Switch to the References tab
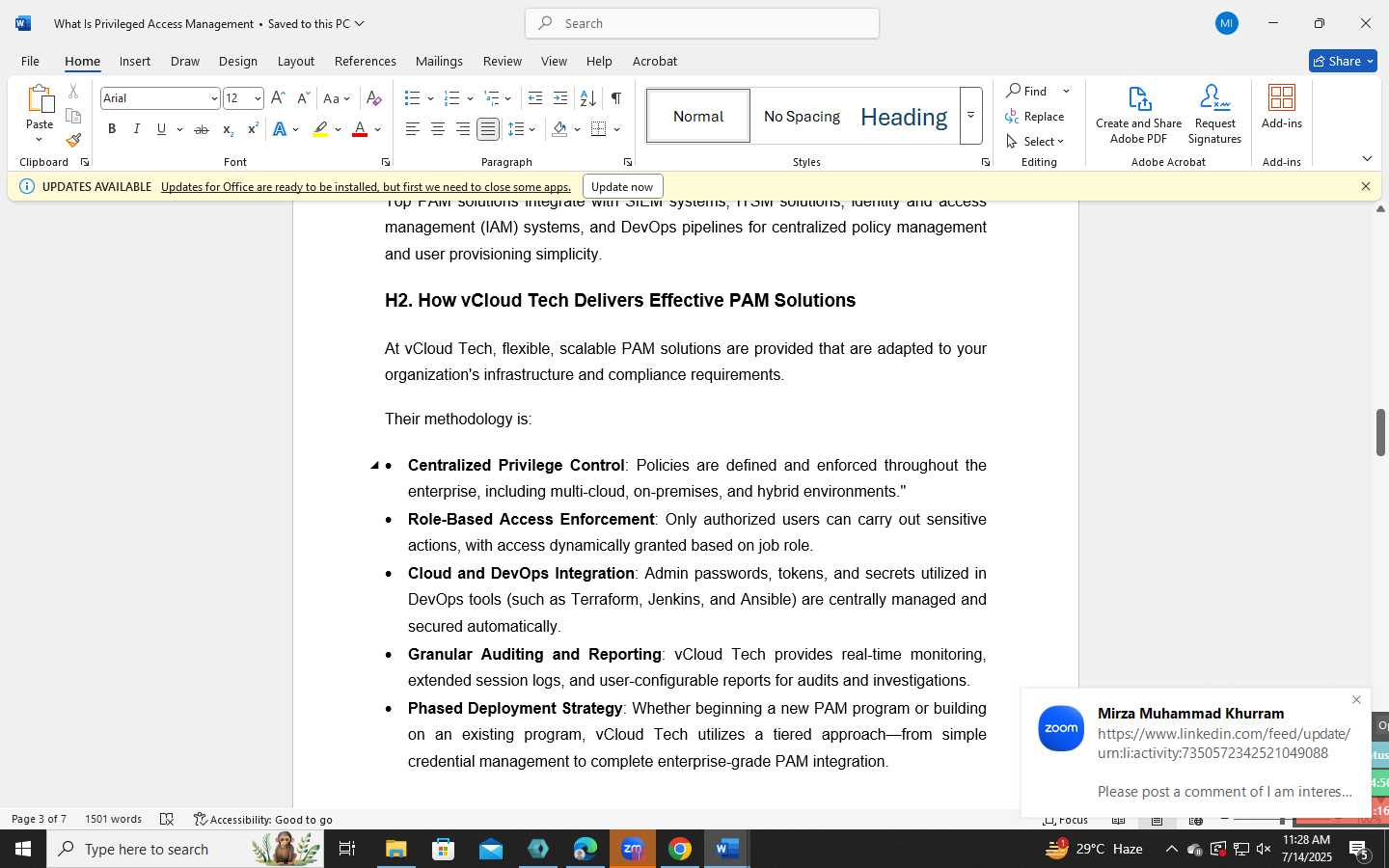This screenshot has height=868, width=1389. [x=365, y=61]
